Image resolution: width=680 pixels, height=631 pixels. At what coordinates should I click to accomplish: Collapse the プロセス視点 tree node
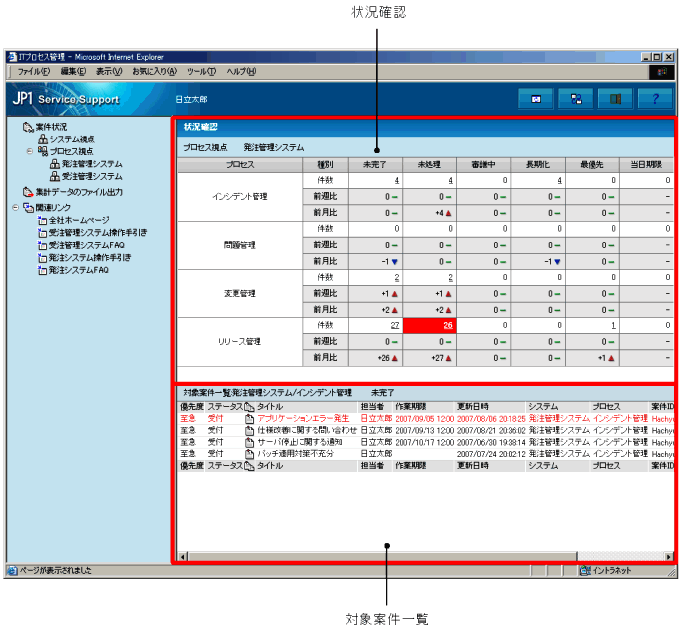click(29, 151)
